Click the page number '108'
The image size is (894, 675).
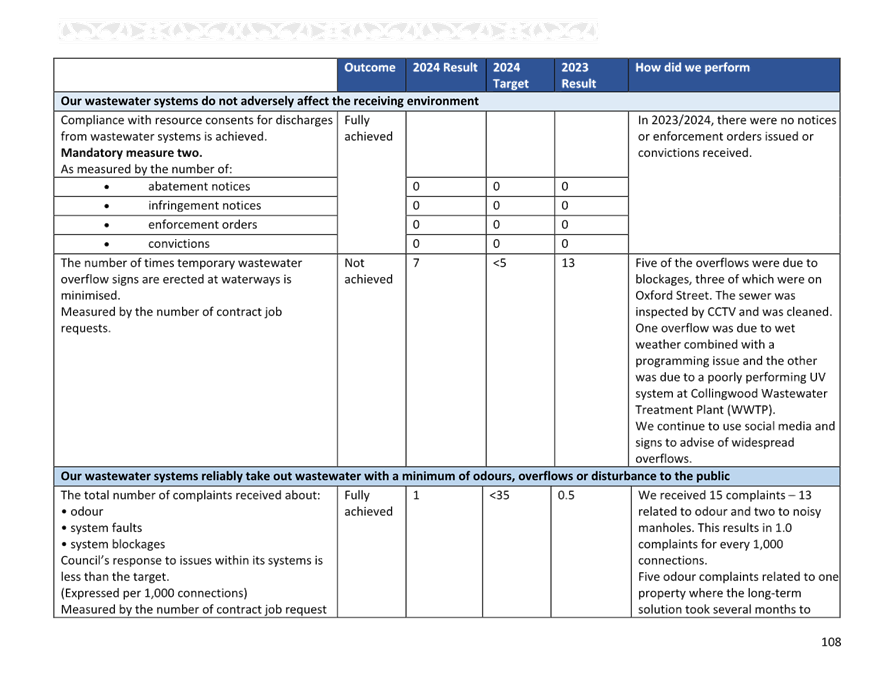coord(831,642)
